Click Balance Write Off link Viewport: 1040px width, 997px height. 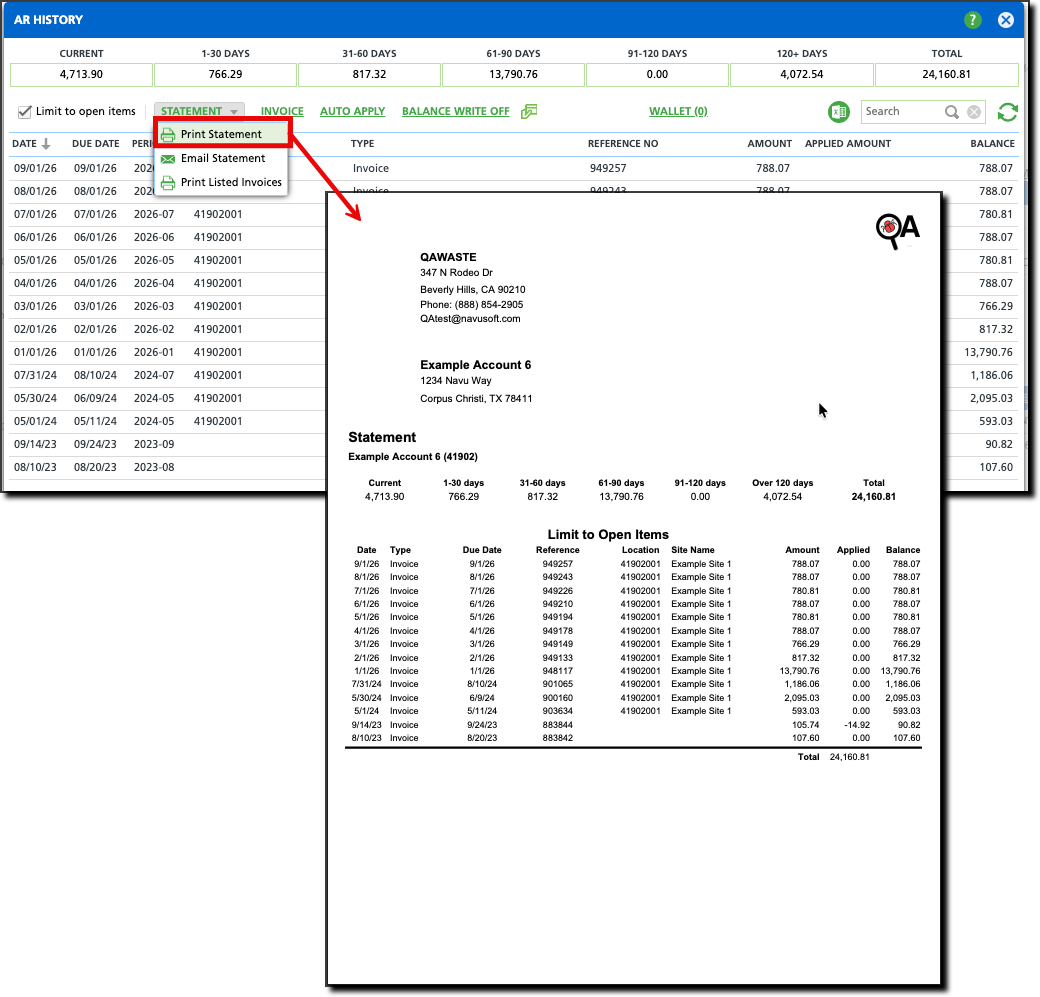click(456, 111)
